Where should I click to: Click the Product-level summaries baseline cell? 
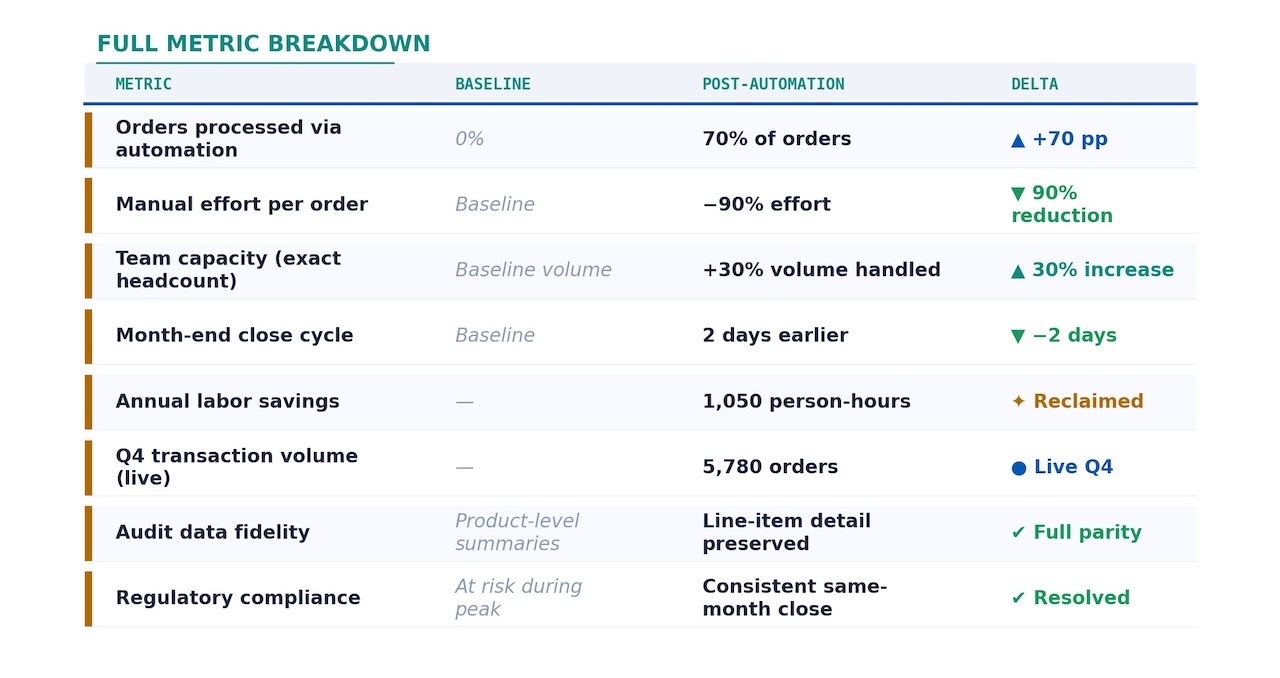point(516,532)
